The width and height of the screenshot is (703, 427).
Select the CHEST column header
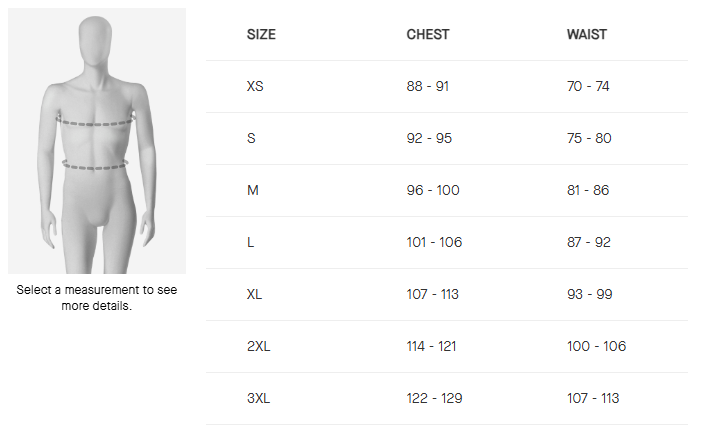pyautogui.click(x=428, y=34)
